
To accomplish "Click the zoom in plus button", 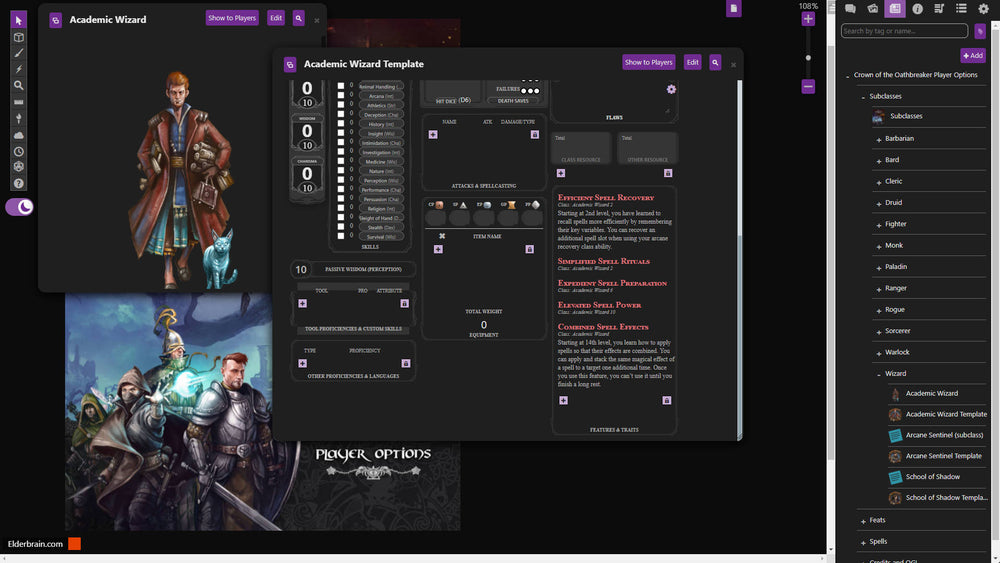I will [808, 19].
